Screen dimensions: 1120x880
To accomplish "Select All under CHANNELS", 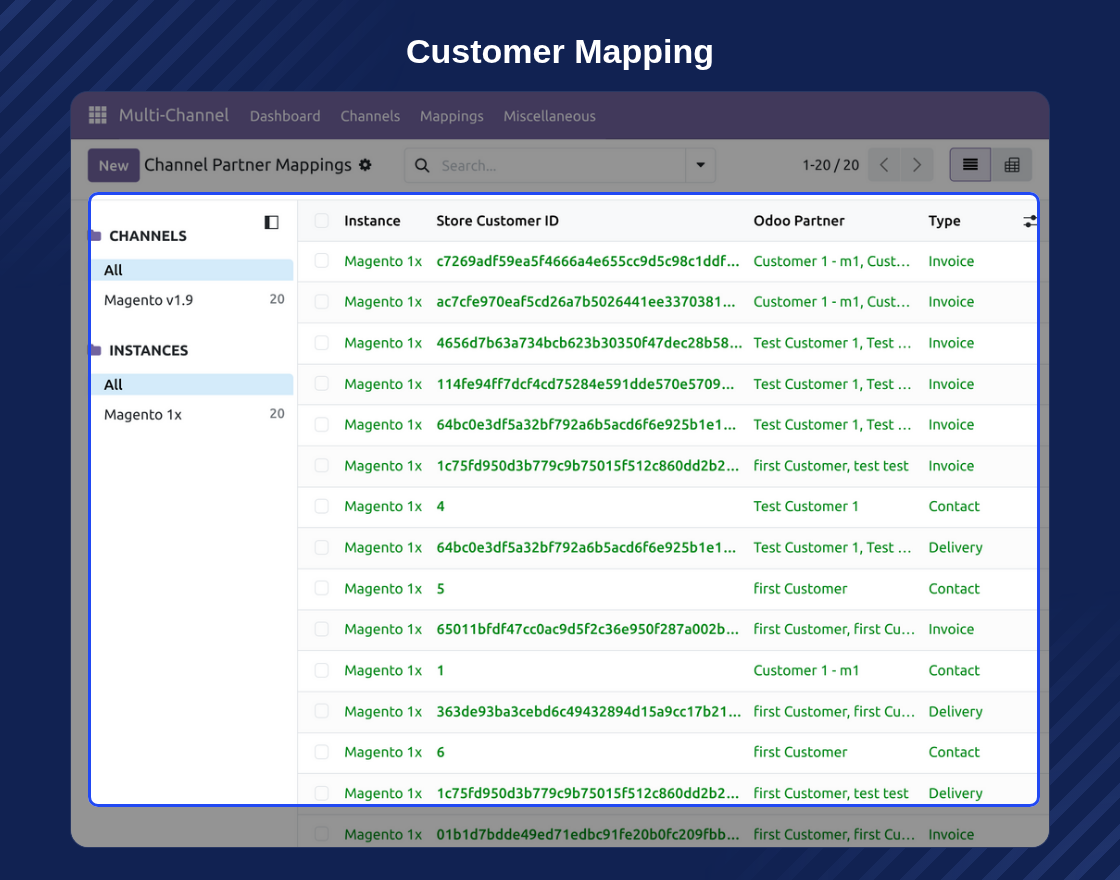I will click(x=192, y=270).
